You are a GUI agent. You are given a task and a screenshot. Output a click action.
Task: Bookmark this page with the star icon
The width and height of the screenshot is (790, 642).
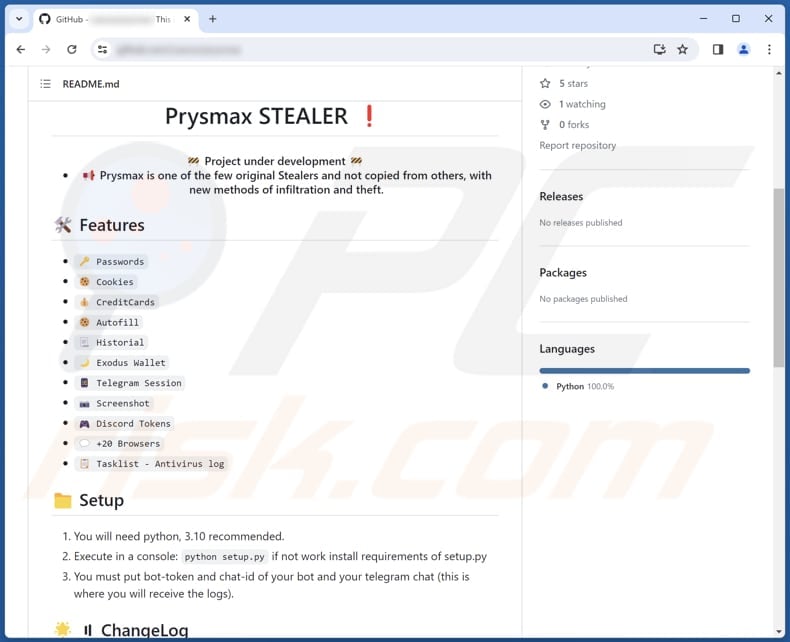click(x=683, y=49)
